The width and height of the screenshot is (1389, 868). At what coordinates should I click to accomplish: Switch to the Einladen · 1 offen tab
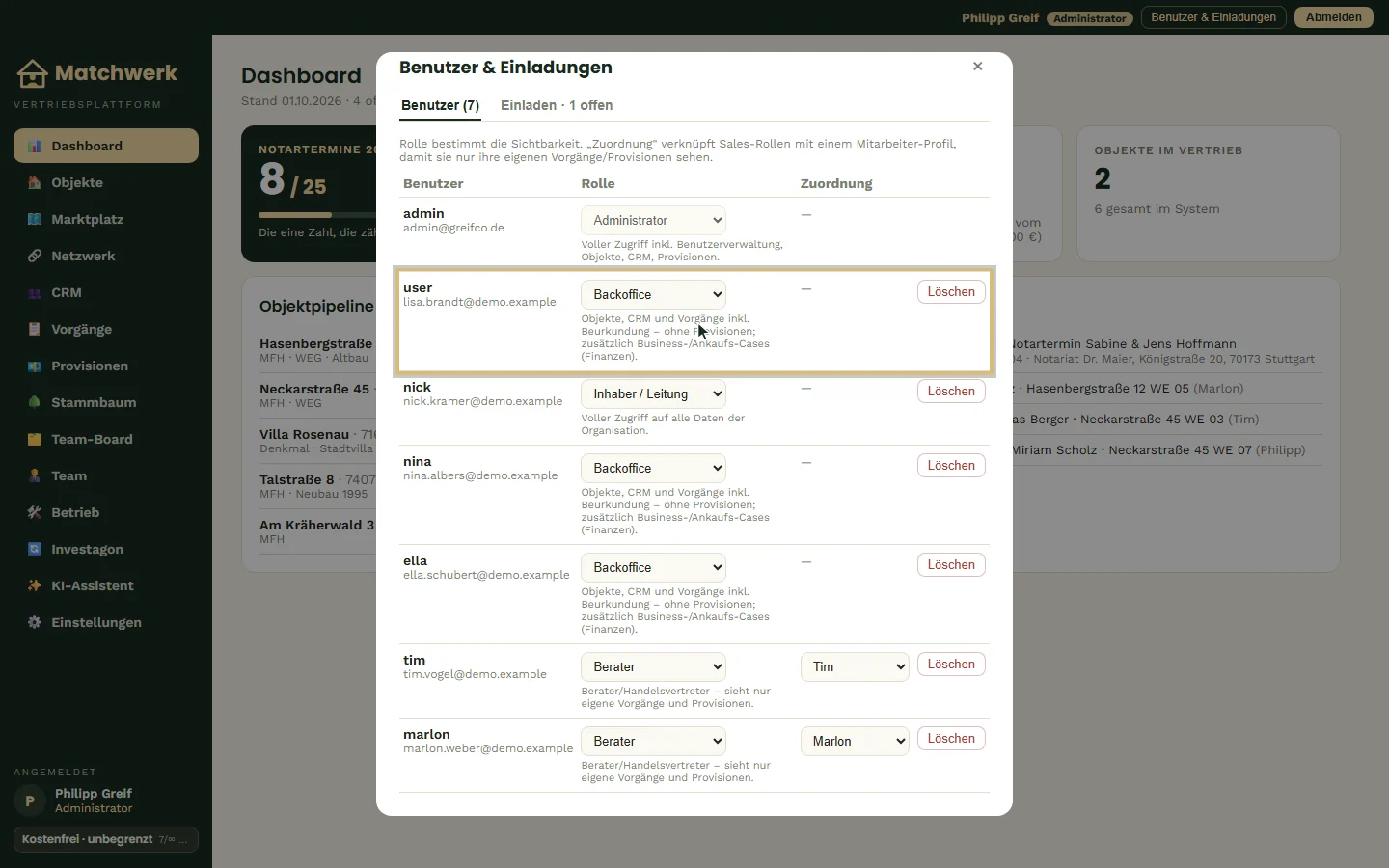(x=557, y=106)
